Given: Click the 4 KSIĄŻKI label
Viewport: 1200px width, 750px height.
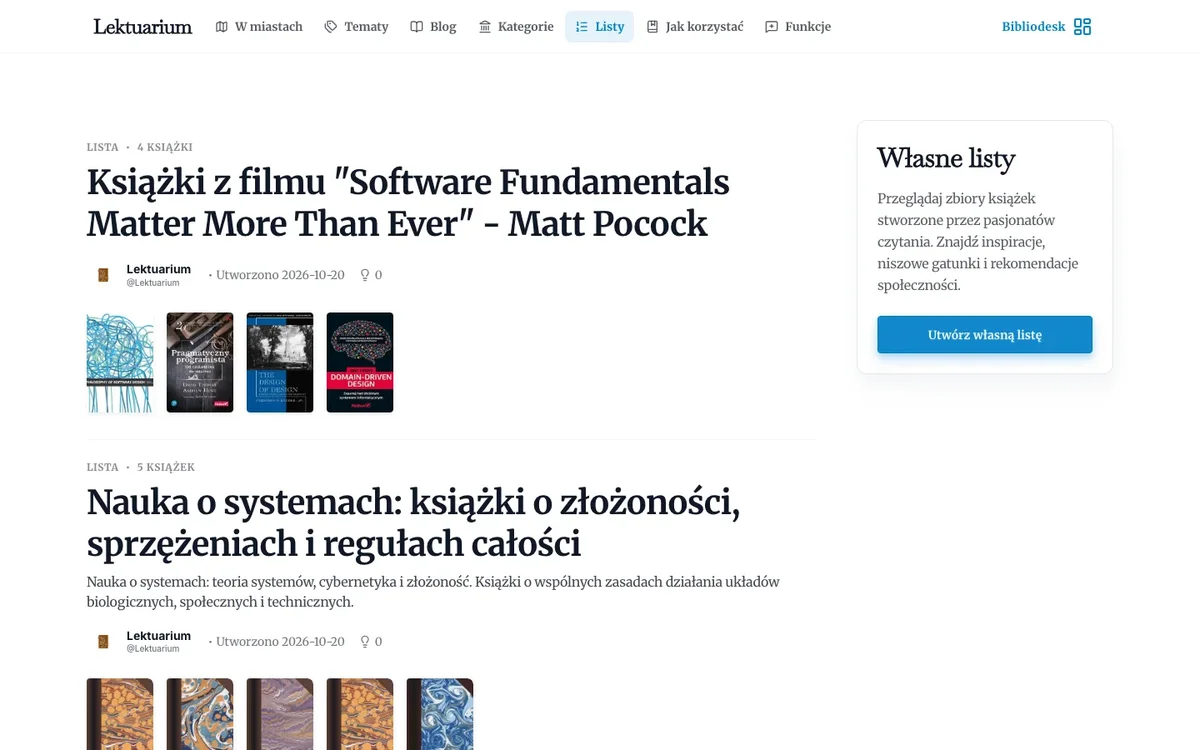Looking at the screenshot, I should (165, 147).
